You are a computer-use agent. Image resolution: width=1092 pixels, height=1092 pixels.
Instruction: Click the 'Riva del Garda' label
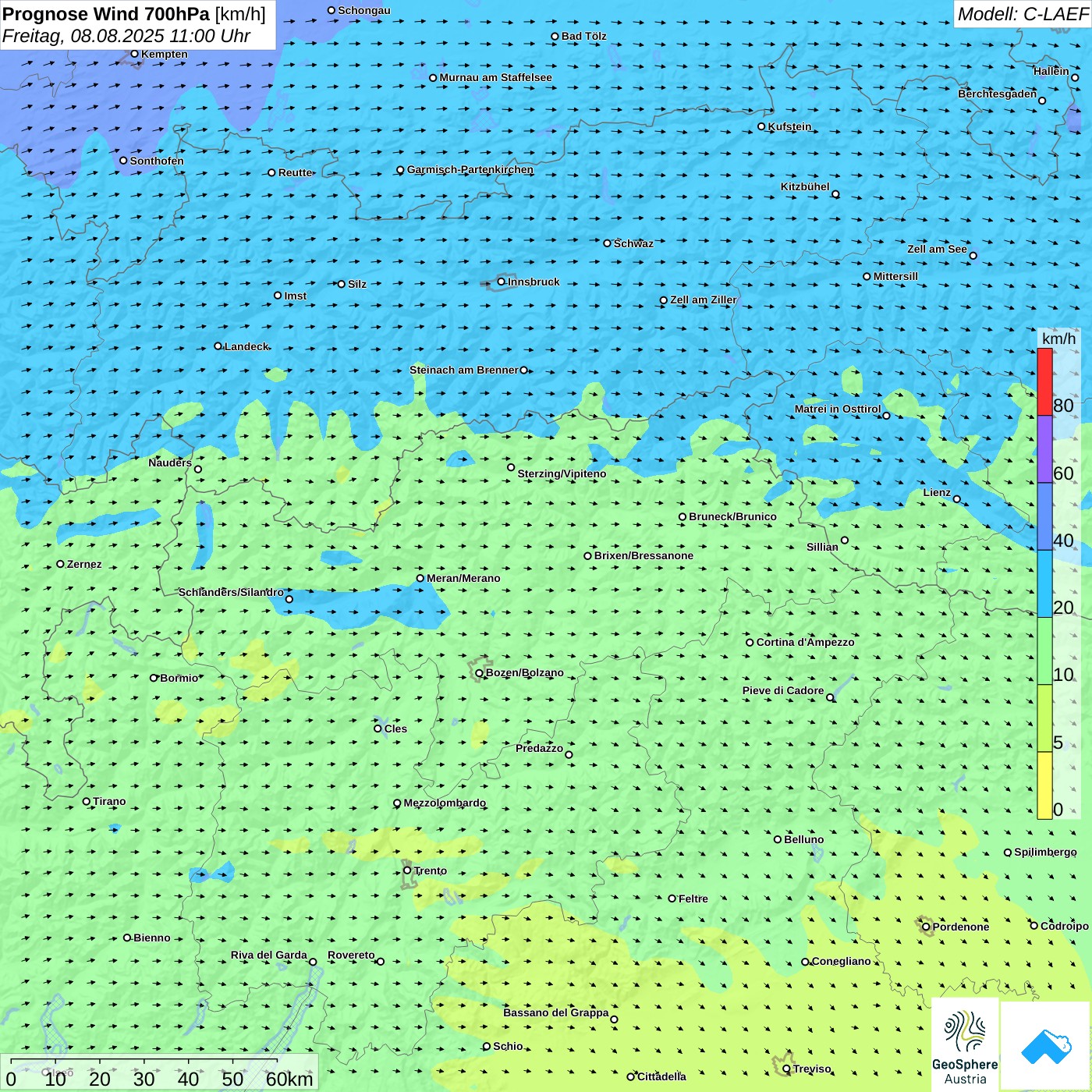pyautogui.click(x=269, y=955)
